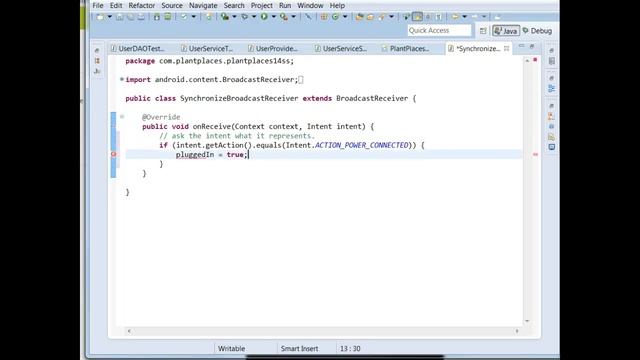Expand the External Tools dropdown arrow
640x360 pixels.
[293, 17]
